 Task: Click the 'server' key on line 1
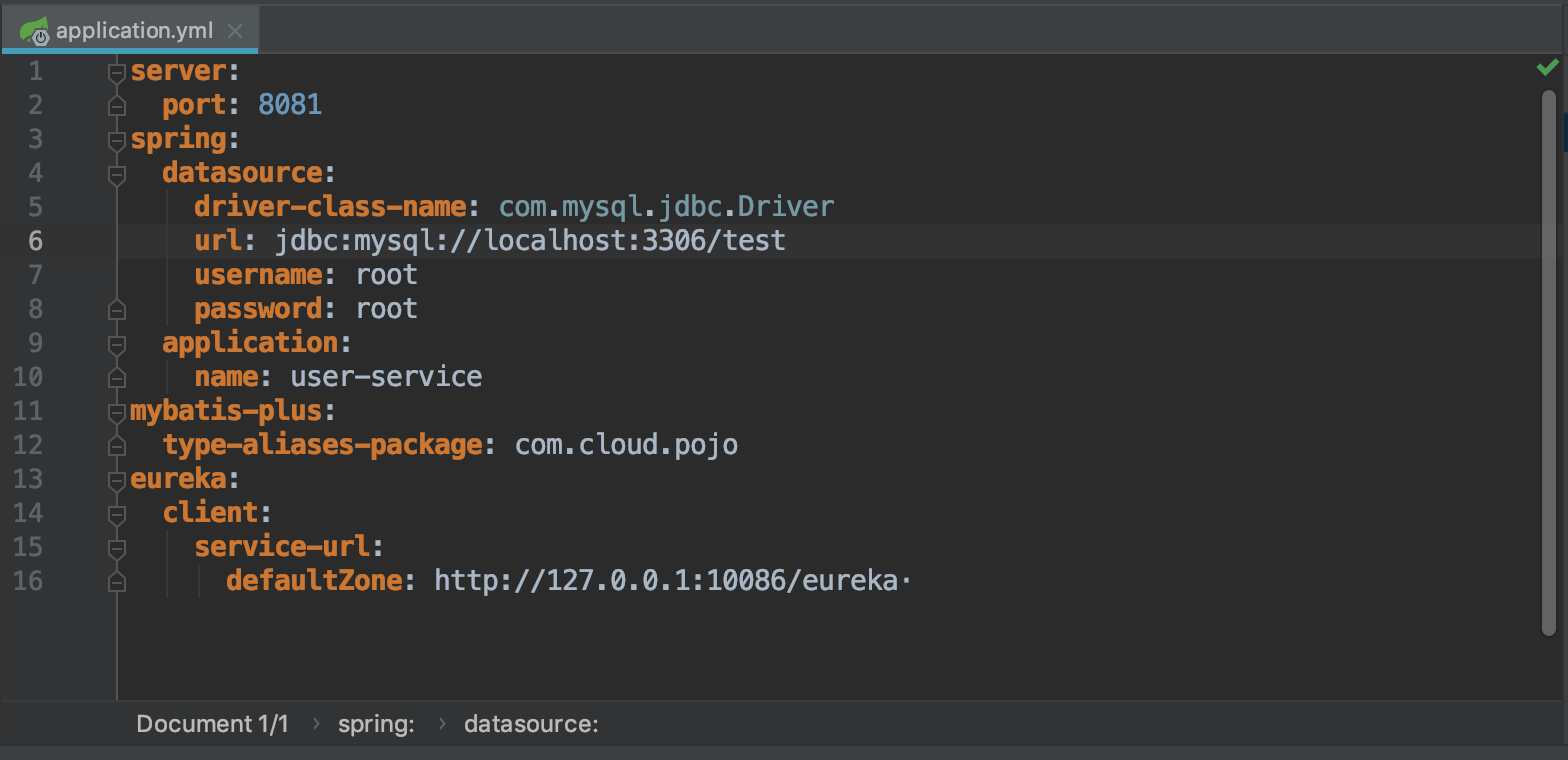(x=179, y=71)
